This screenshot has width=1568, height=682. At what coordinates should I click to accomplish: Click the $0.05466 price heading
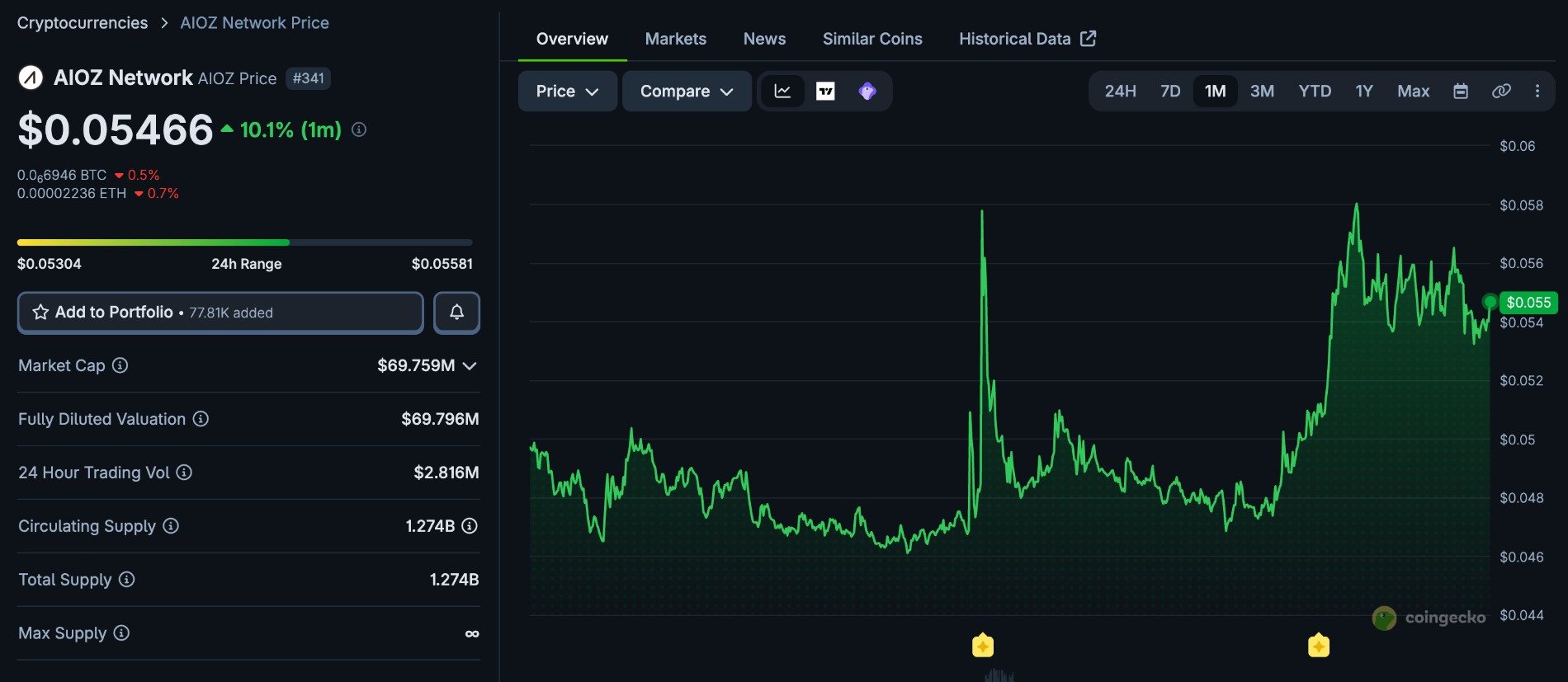point(116,129)
